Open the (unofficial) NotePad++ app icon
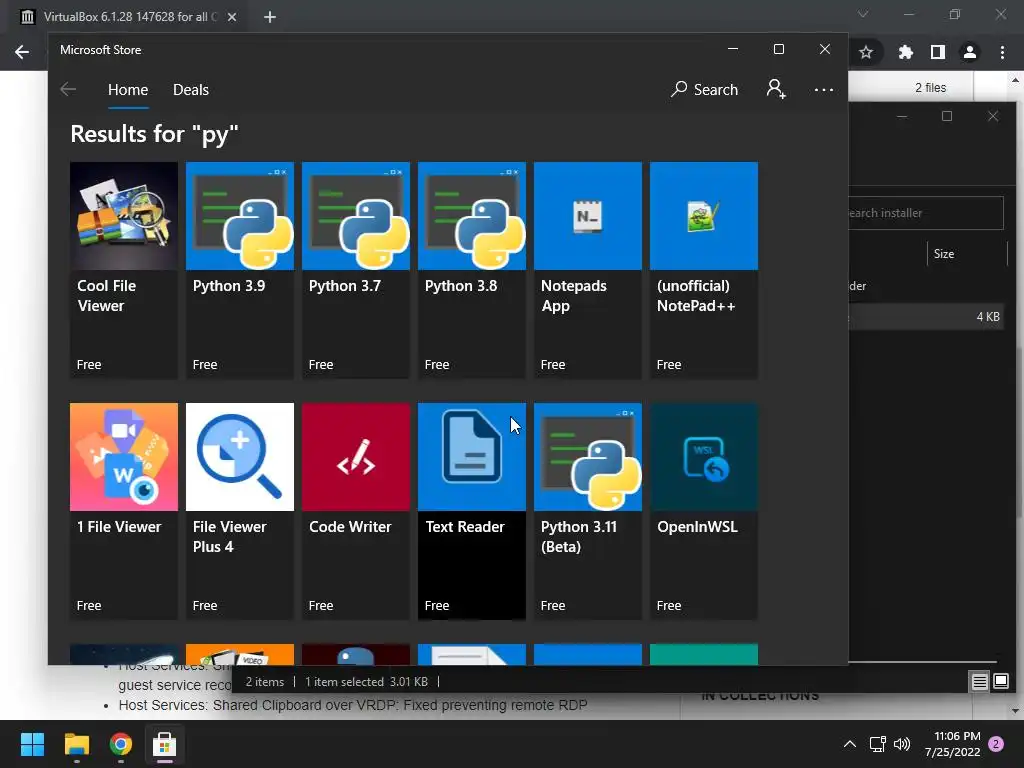 coord(704,216)
